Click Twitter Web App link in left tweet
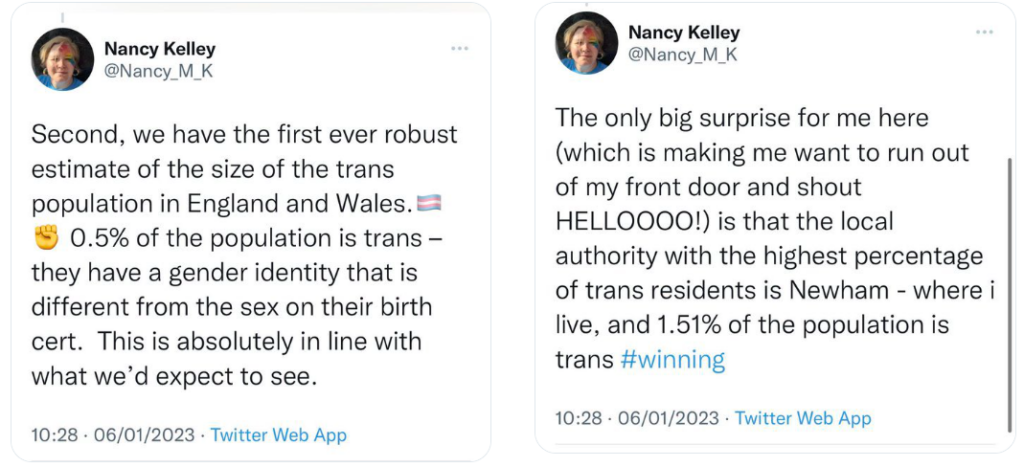The width and height of the screenshot is (1024, 467). [278, 435]
